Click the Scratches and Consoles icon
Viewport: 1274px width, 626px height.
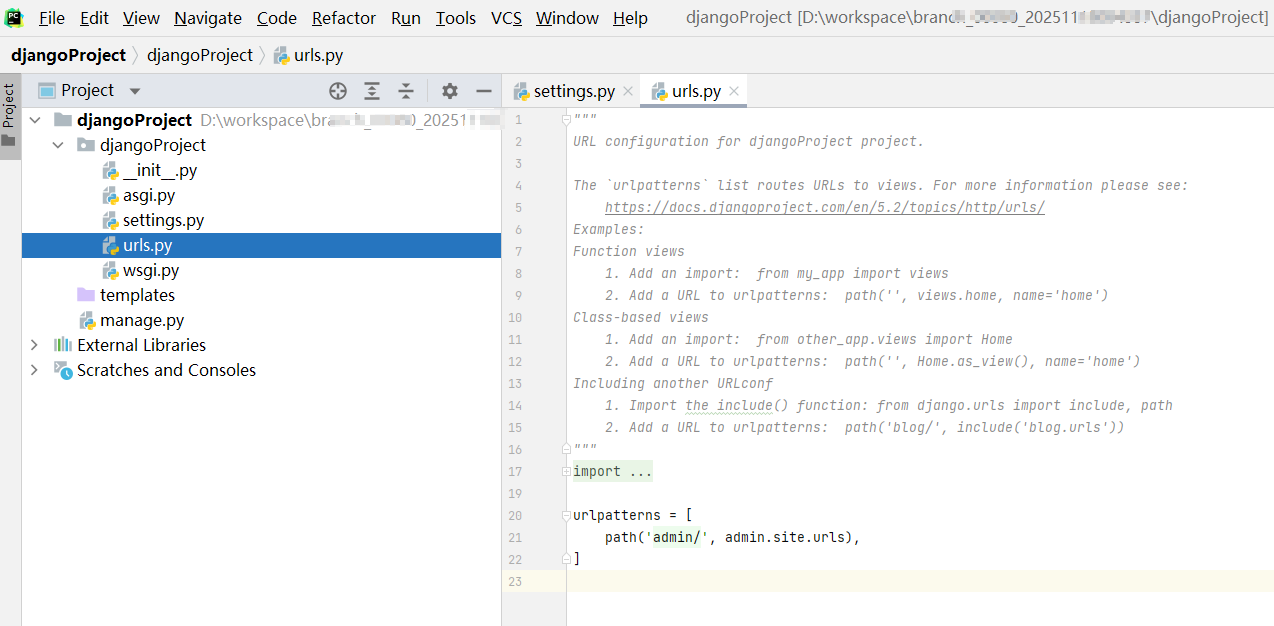pyautogui.click(x=63, y=370)
